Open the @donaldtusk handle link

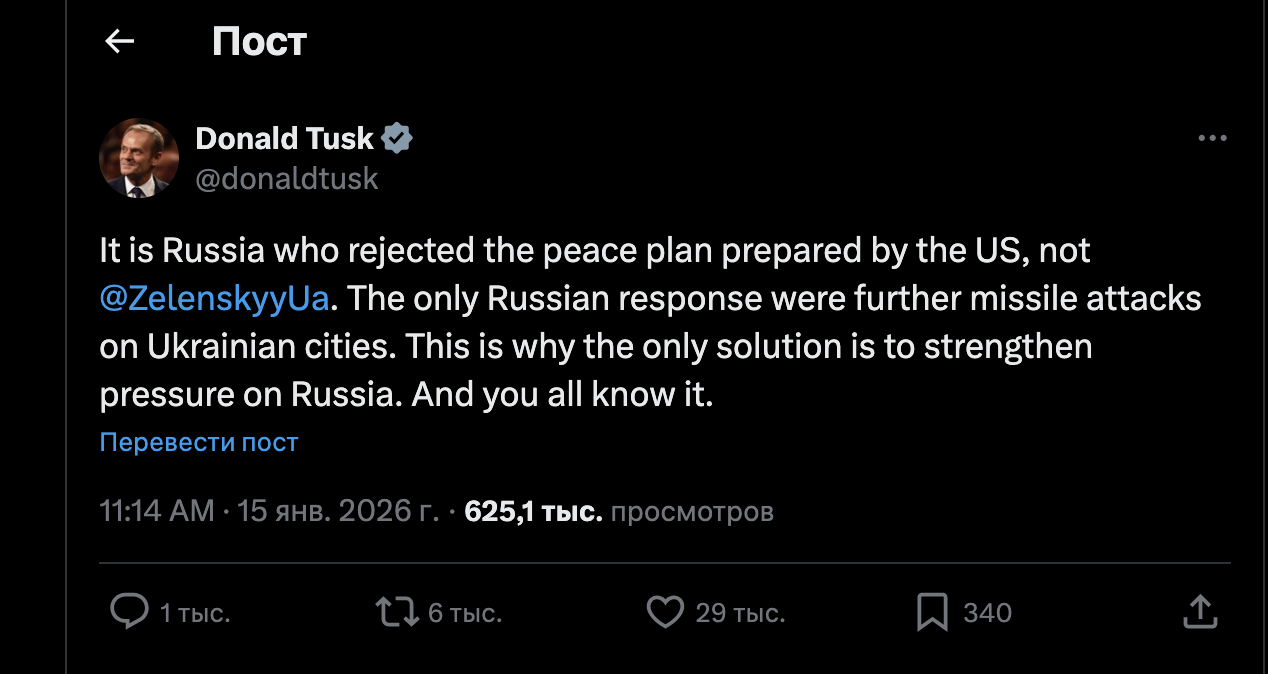pyautogui.click(x=287, y=178)
